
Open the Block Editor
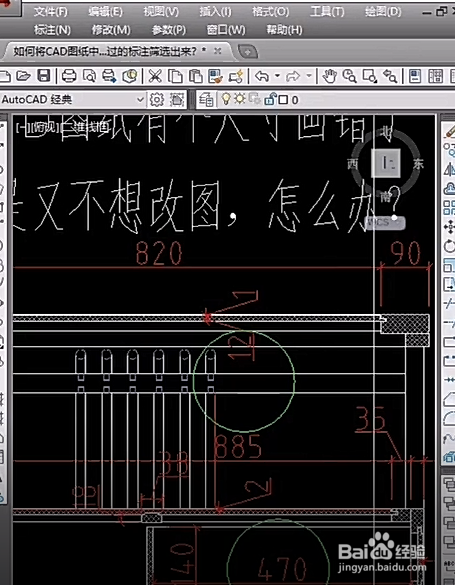pyautogui.click(x=236, y=76)
